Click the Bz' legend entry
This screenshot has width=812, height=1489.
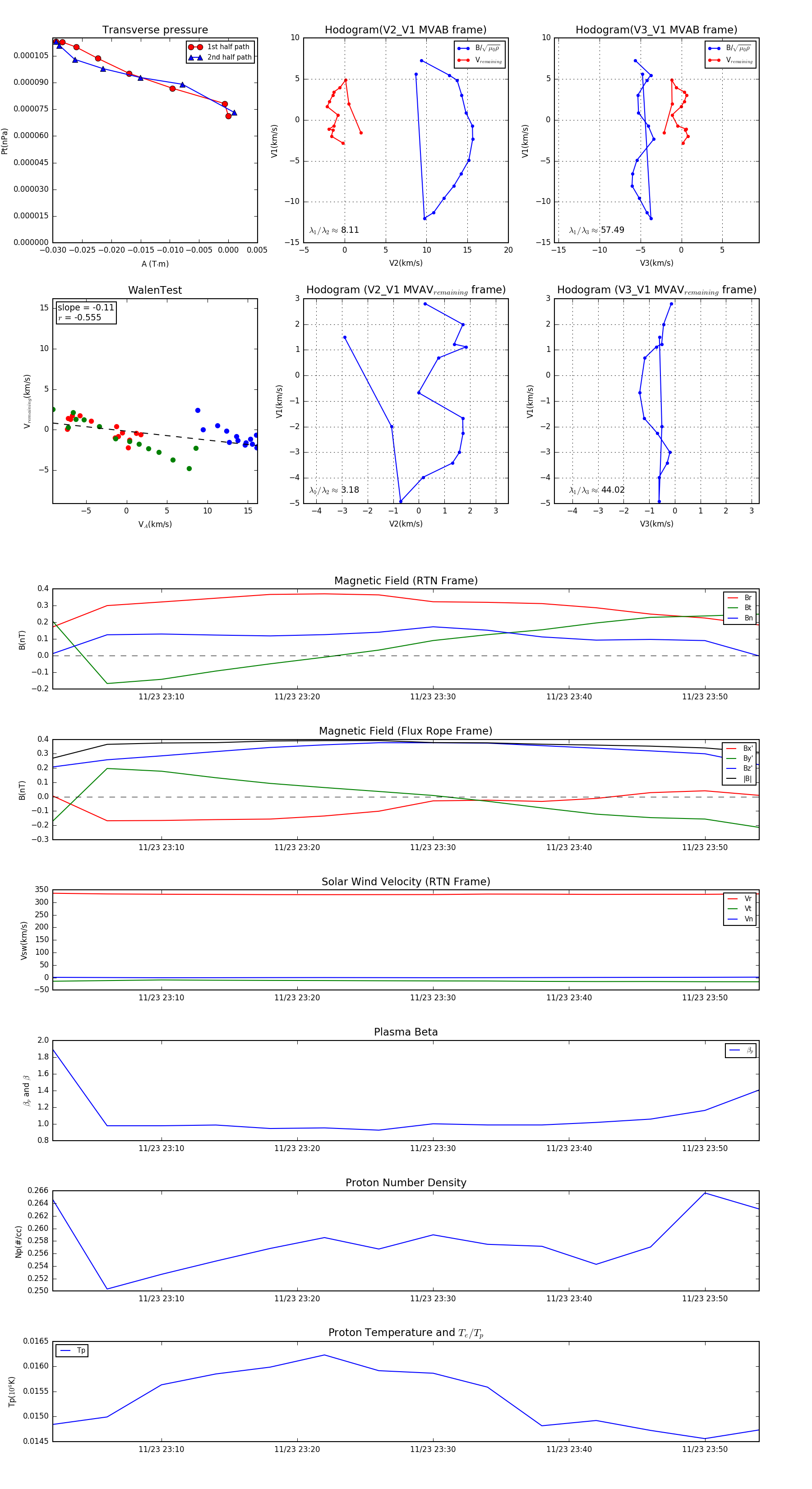(x=740, y=768)
